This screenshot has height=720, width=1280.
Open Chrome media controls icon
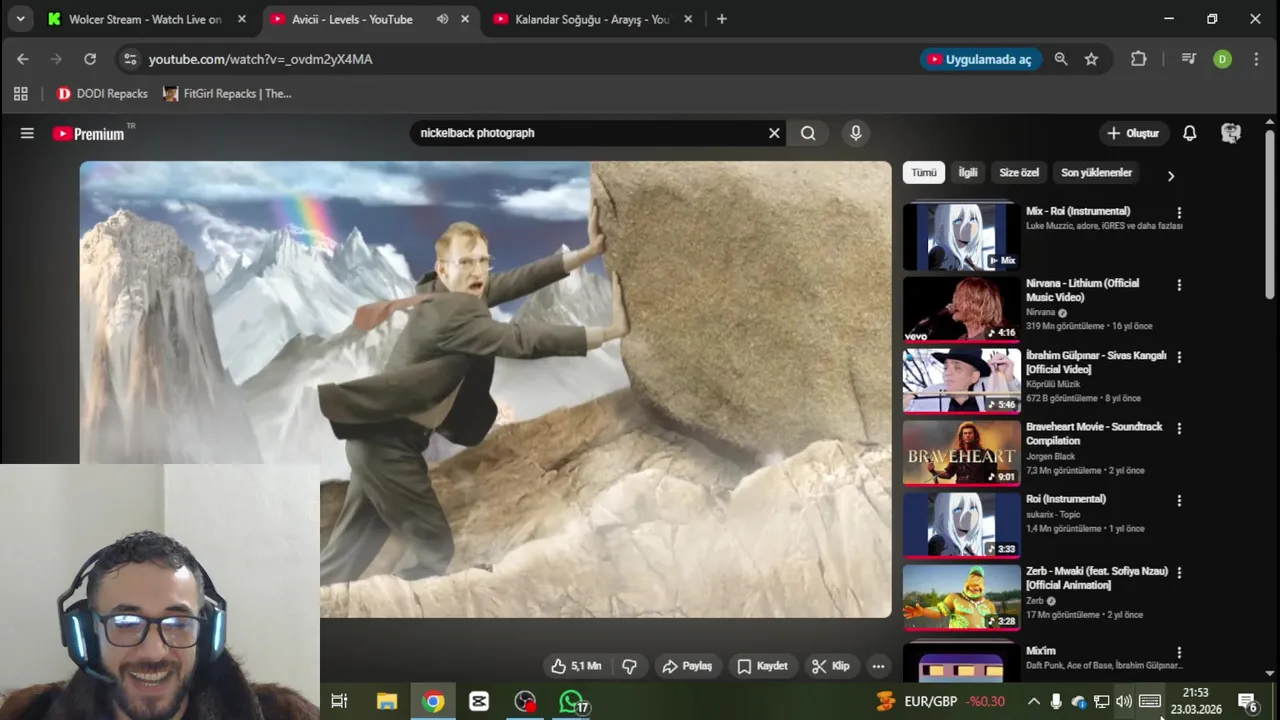[1188, 59]
